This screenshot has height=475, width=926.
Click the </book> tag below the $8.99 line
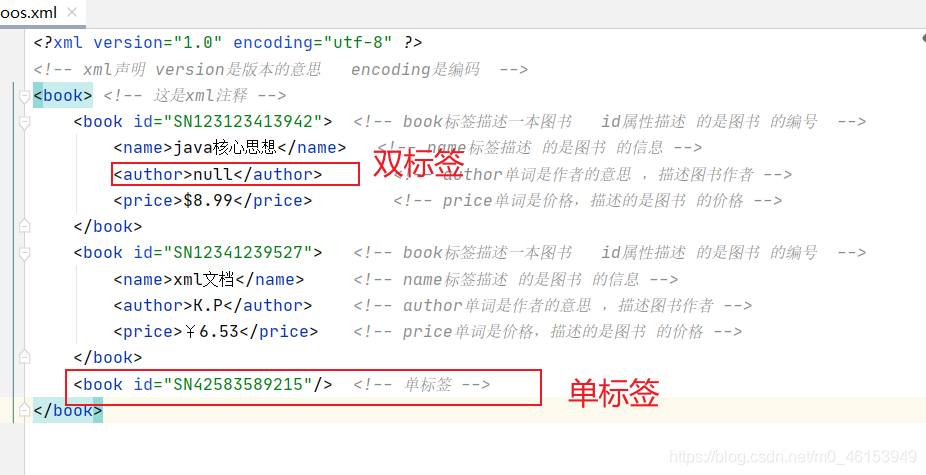[108, 226]
